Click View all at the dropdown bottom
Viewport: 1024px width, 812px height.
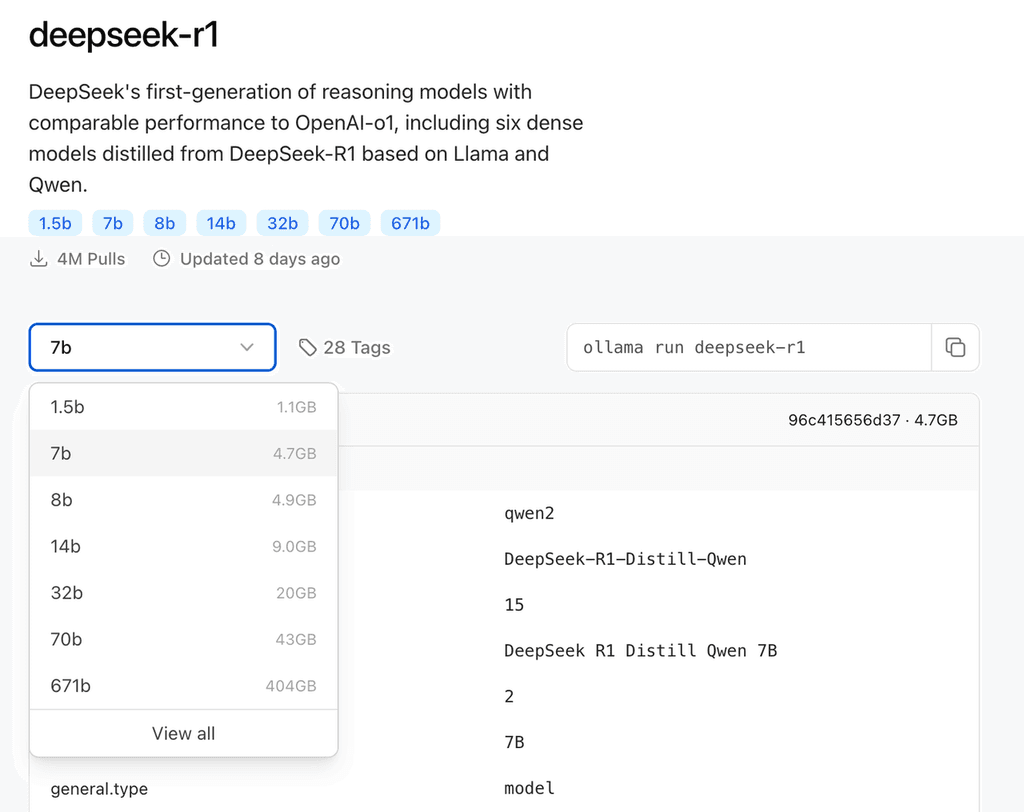pos(183,733)
